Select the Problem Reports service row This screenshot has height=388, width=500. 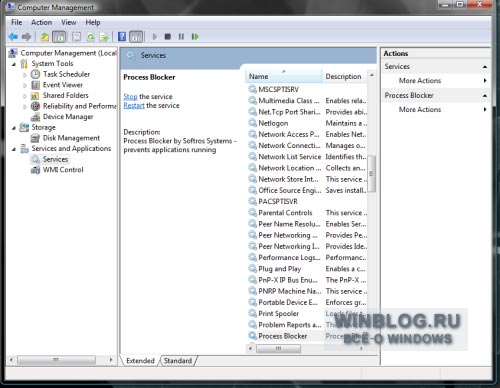point(307,325)
